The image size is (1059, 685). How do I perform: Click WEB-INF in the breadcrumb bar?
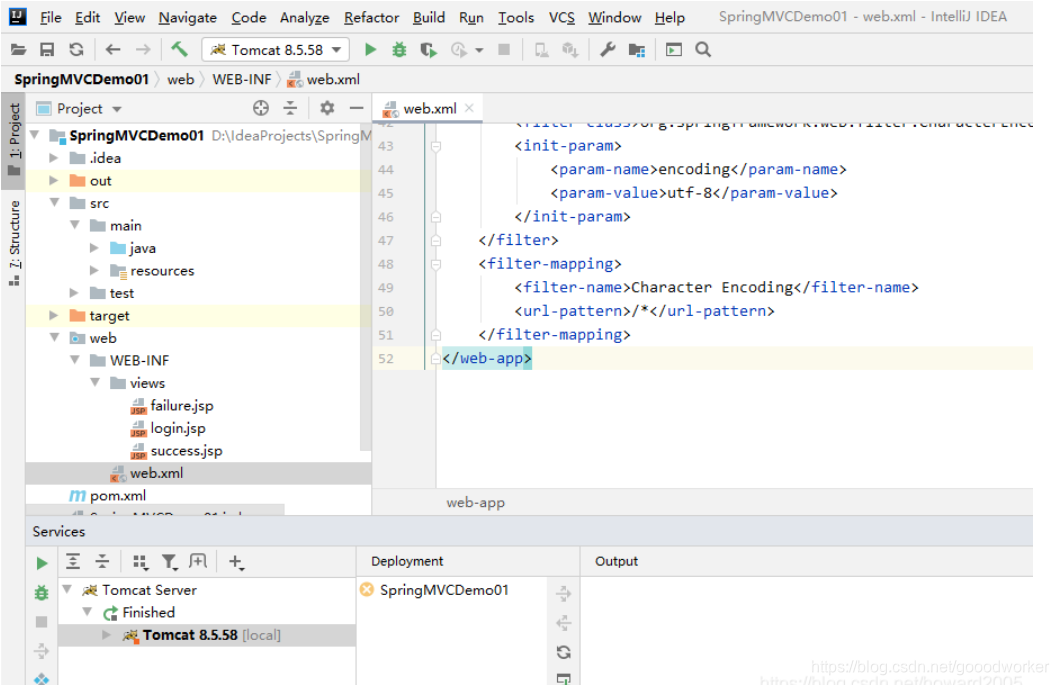242,79
